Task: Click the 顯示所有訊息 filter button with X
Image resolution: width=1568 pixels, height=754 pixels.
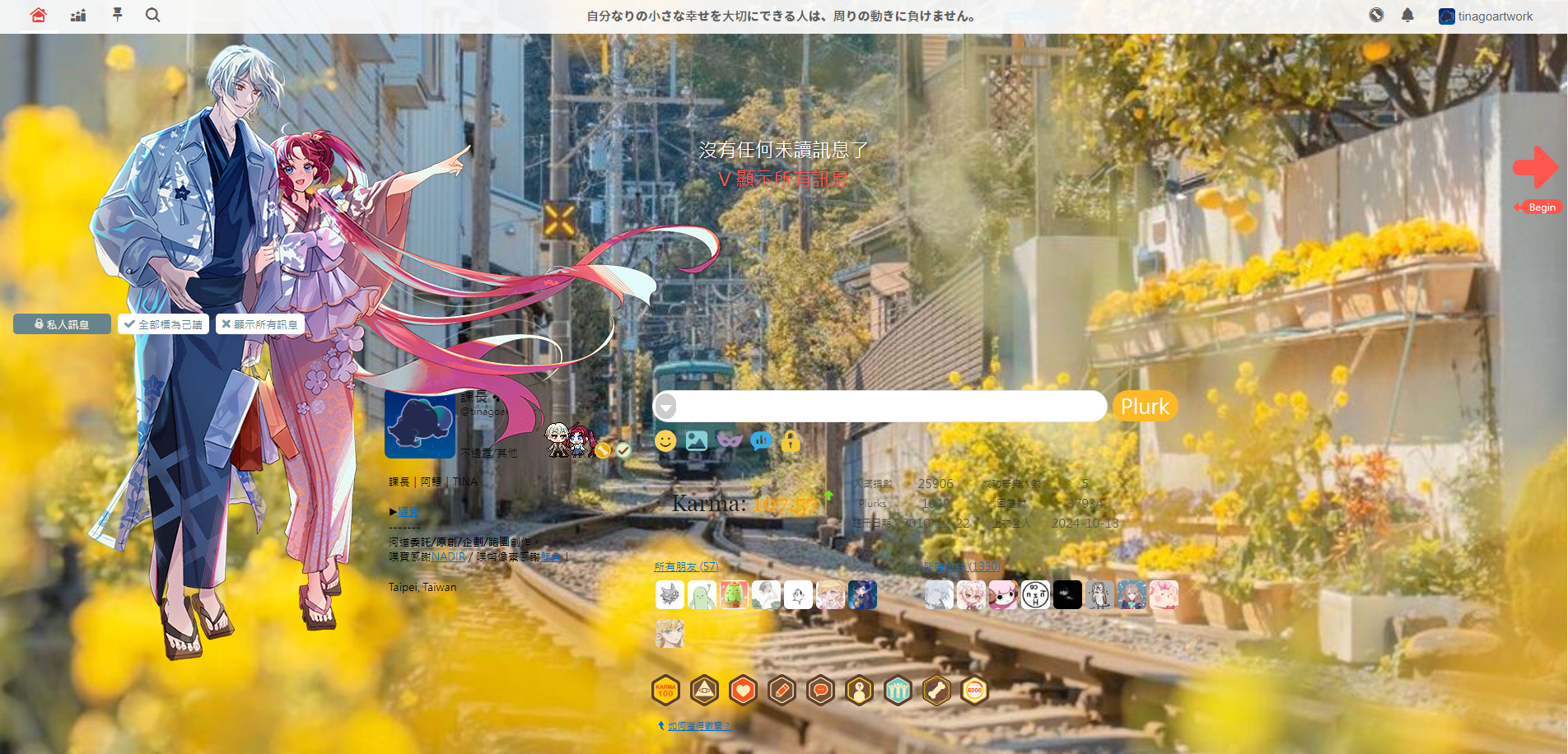Action: [260, 324]
